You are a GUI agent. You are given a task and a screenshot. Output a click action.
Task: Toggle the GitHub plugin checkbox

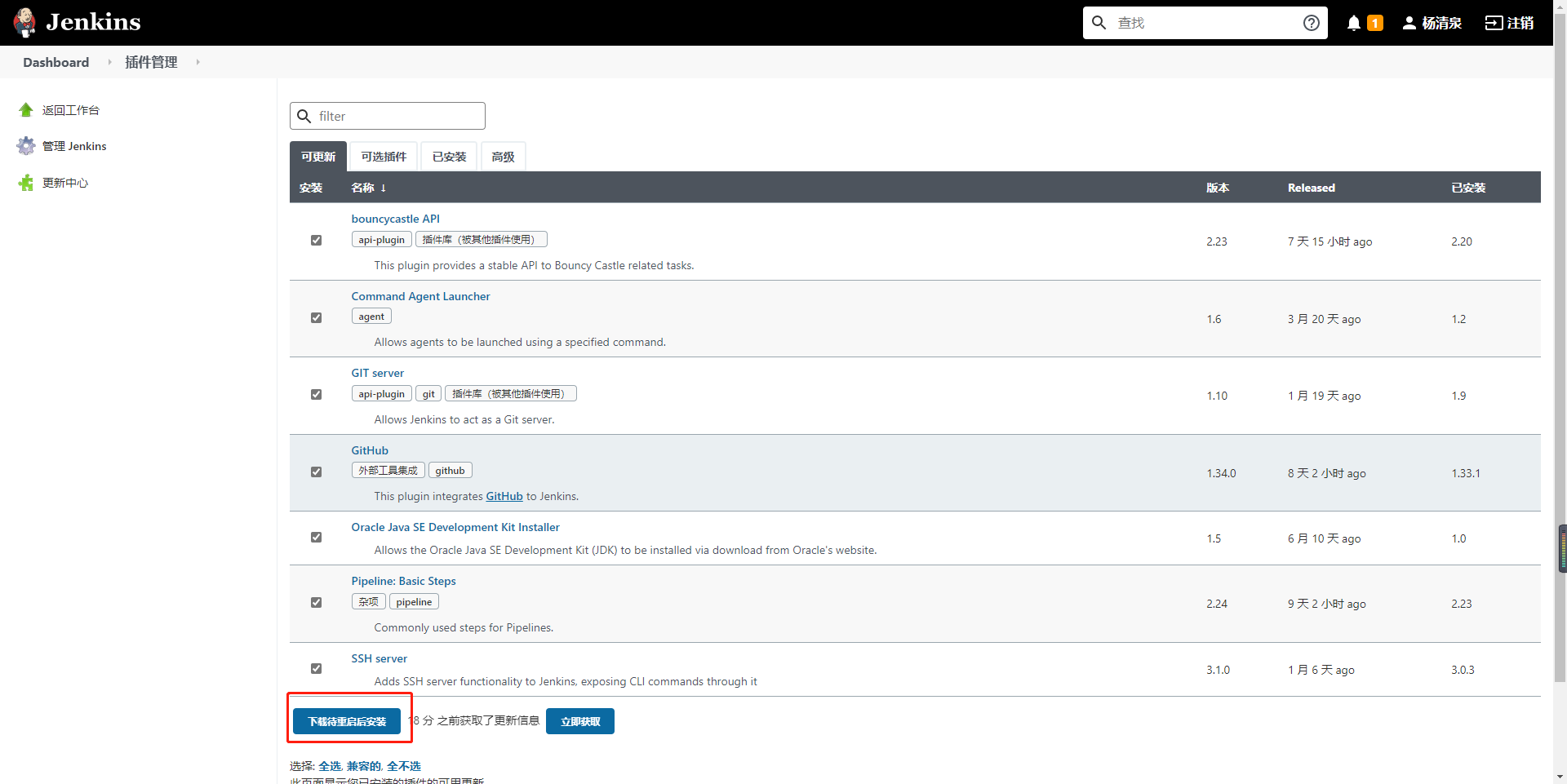tap(316, 472)
